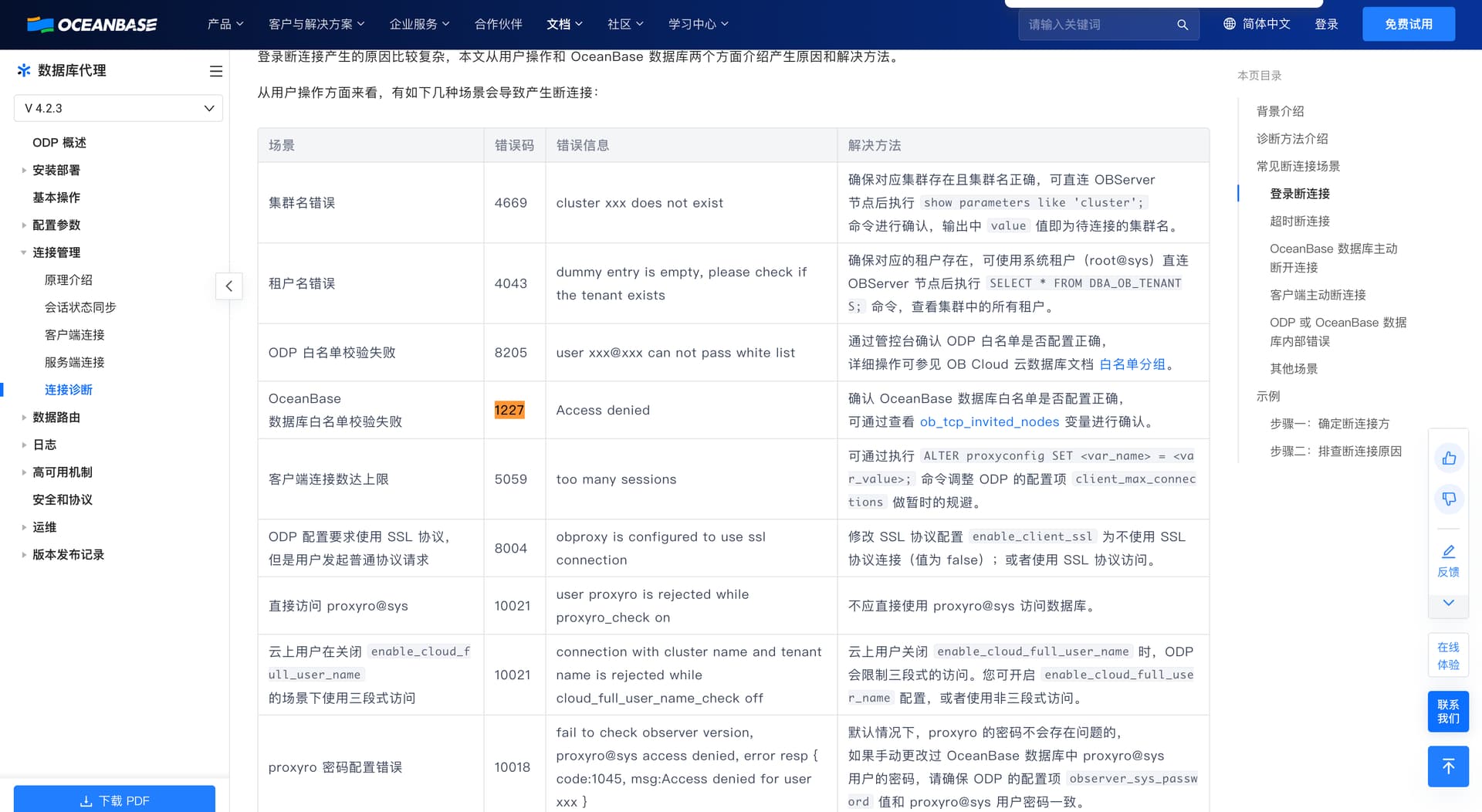Go to 合作伙伴 in top navigation

(498, 24)
